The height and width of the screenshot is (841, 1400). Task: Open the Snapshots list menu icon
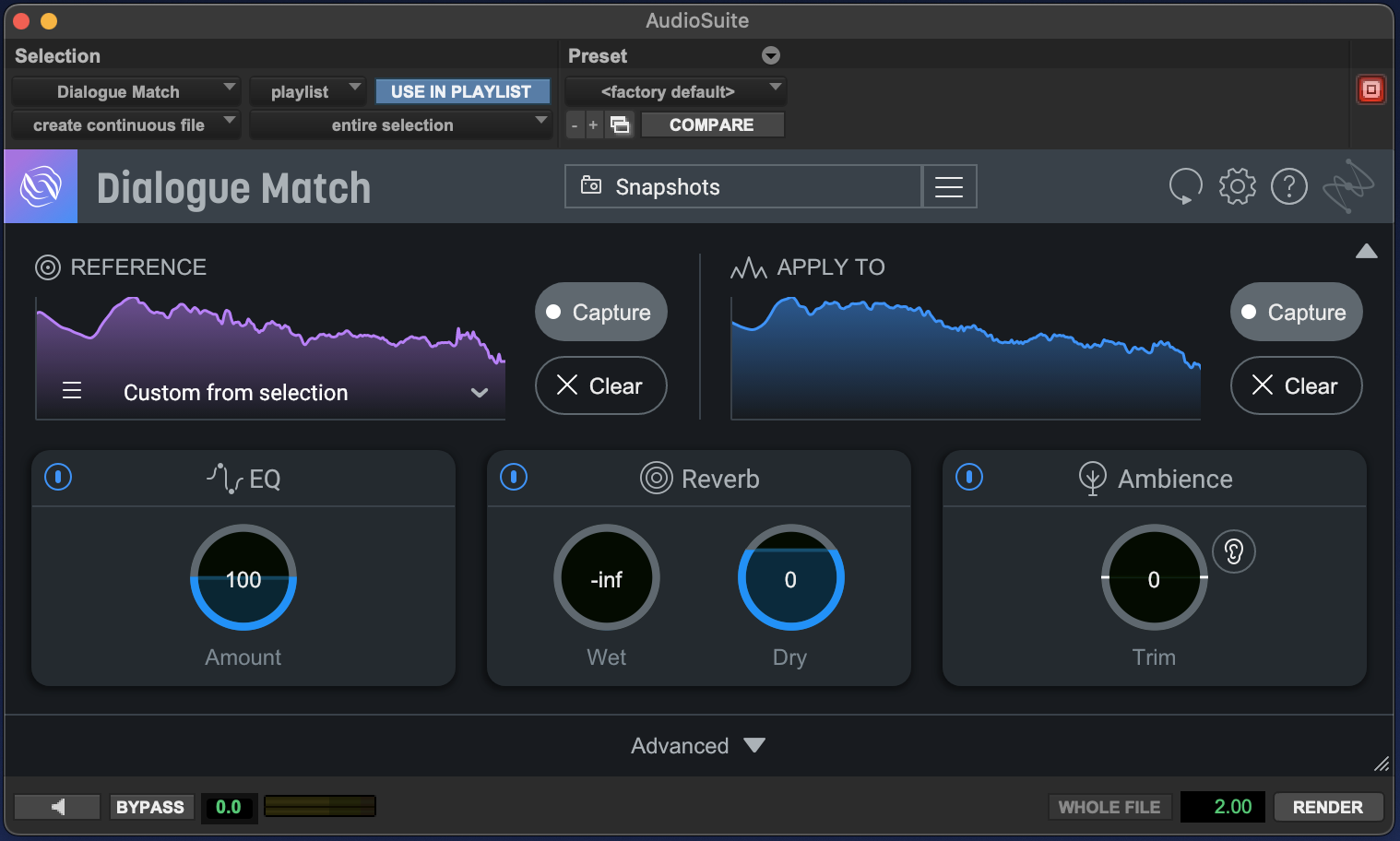949,186
